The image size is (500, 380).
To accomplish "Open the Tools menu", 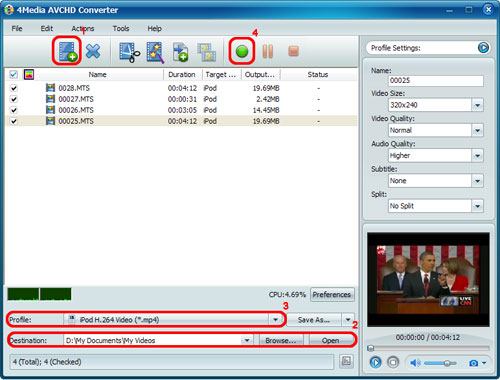I will [121, 29].
